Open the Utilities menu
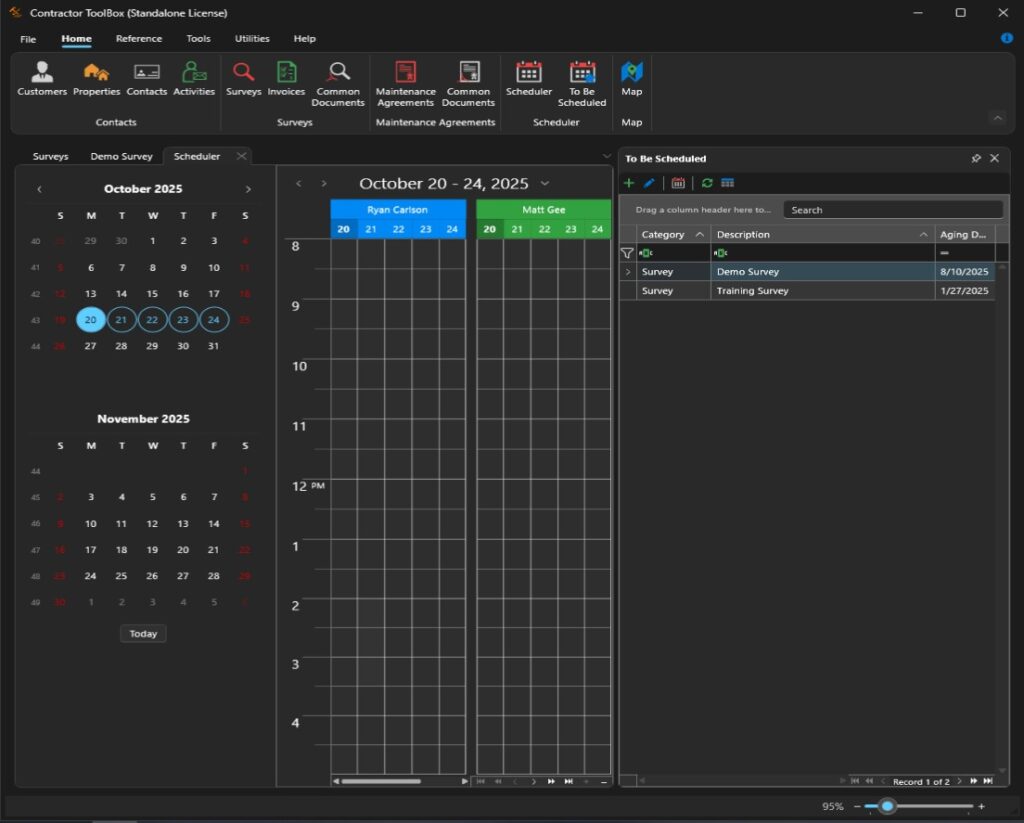Image resolution: width=1024 pixels, height=823 pixels. pyautogui.click(x=251, y=38)
